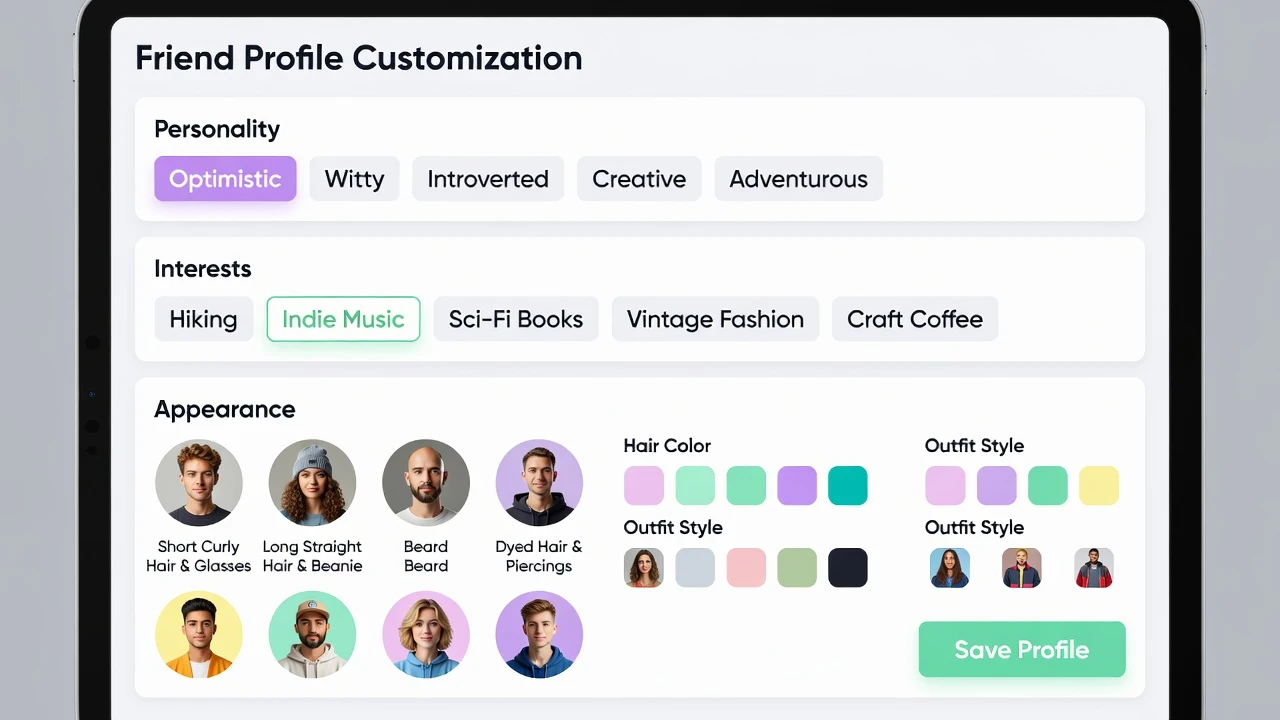This screenshot has height=720, width=1280.
Task: Click the Hair Color label
Action: pyautogui.click(x=667, y=446)
